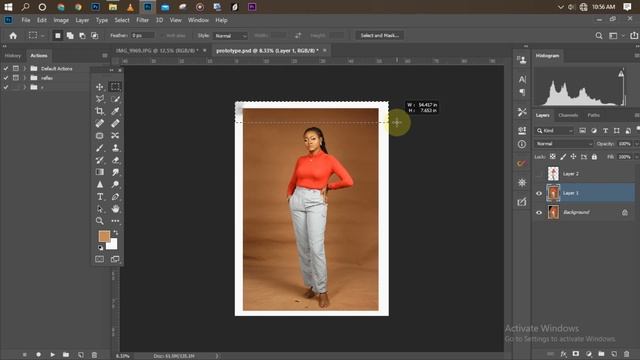Viewport: 640px width, 360px height.
Task: Select the Gradient tool
Action: tap(99, 172)
